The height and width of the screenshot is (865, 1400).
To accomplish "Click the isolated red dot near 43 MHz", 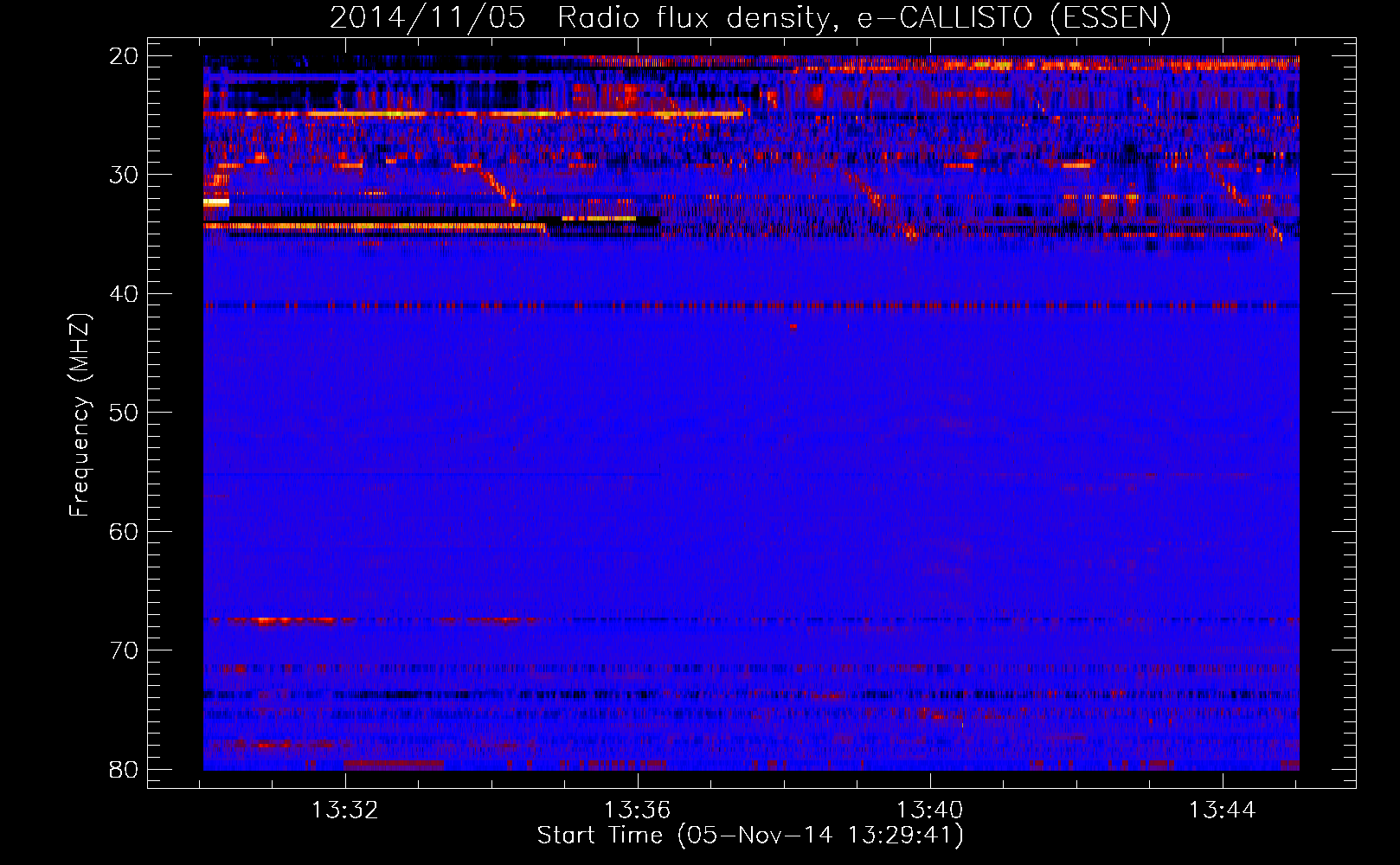I will [x=793, y=327].
